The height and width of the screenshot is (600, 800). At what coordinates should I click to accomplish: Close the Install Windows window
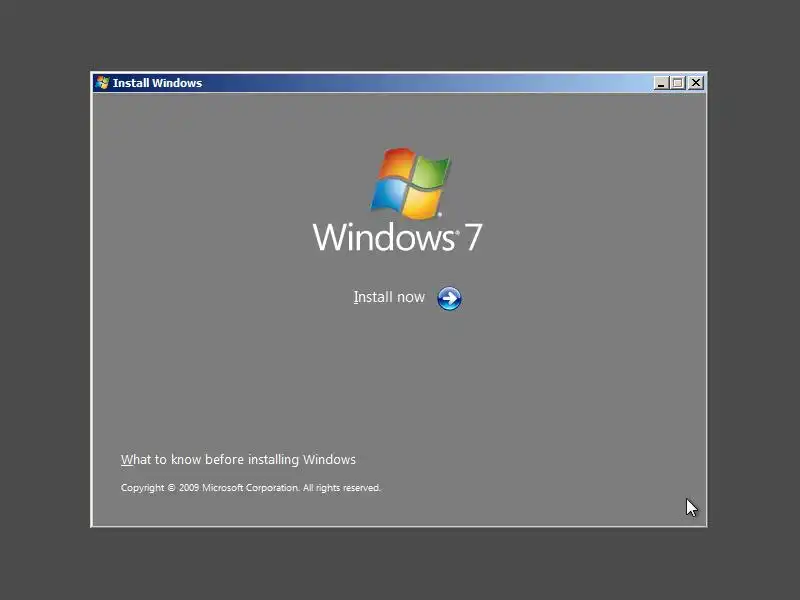tap(696, 83)
